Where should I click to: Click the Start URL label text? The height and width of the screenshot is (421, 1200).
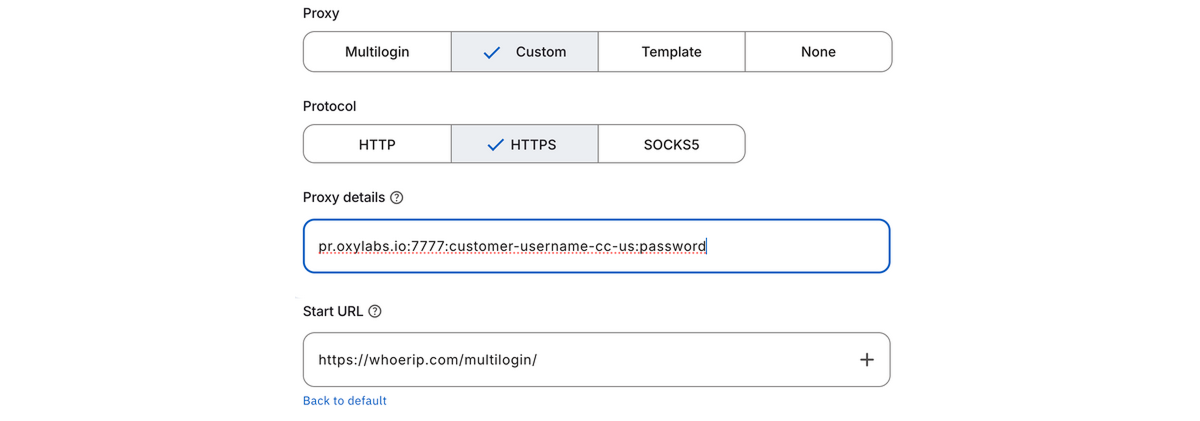333,311
